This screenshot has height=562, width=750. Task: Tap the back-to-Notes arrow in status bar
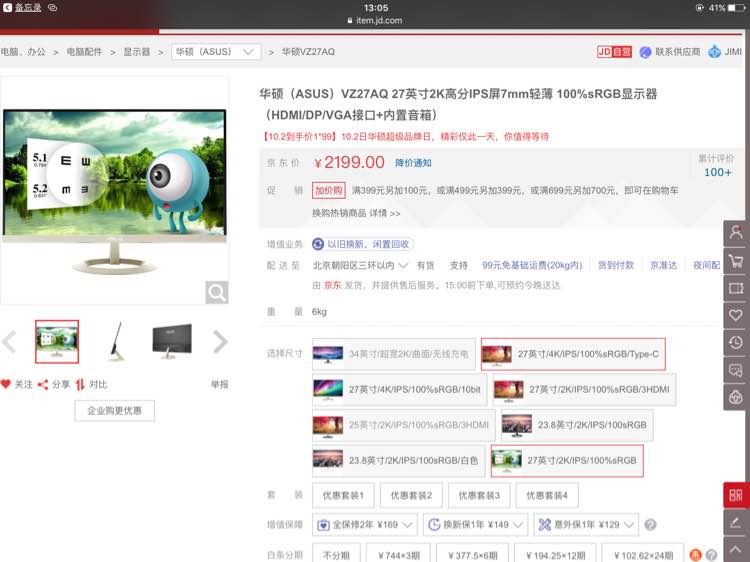[x=7, y=8]
